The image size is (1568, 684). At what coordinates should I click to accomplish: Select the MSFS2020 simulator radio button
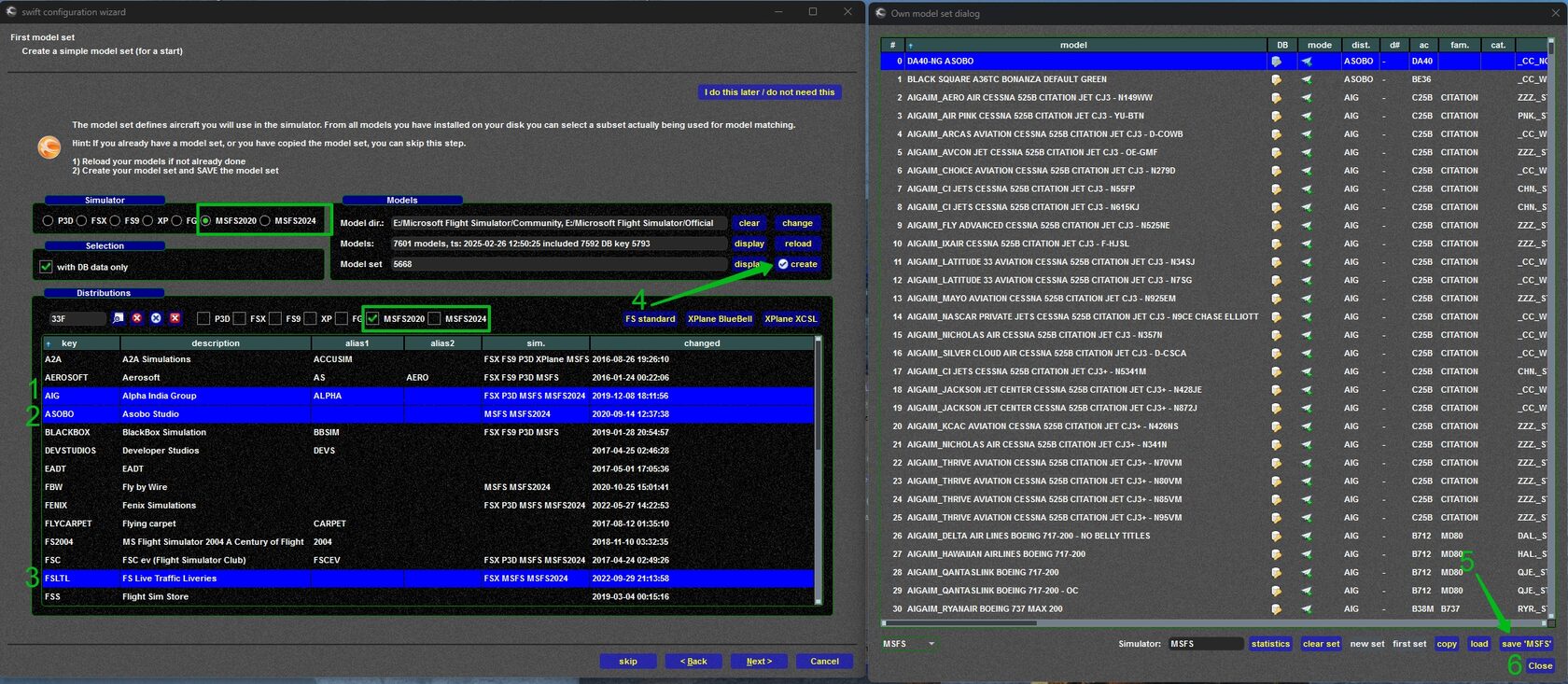coord(206,221)
